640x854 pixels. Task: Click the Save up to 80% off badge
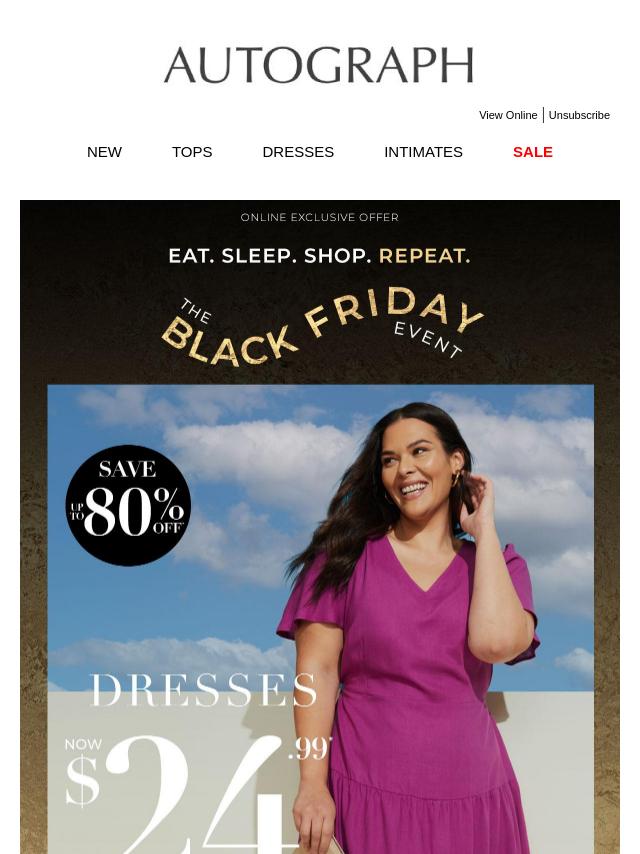[128, 505]
